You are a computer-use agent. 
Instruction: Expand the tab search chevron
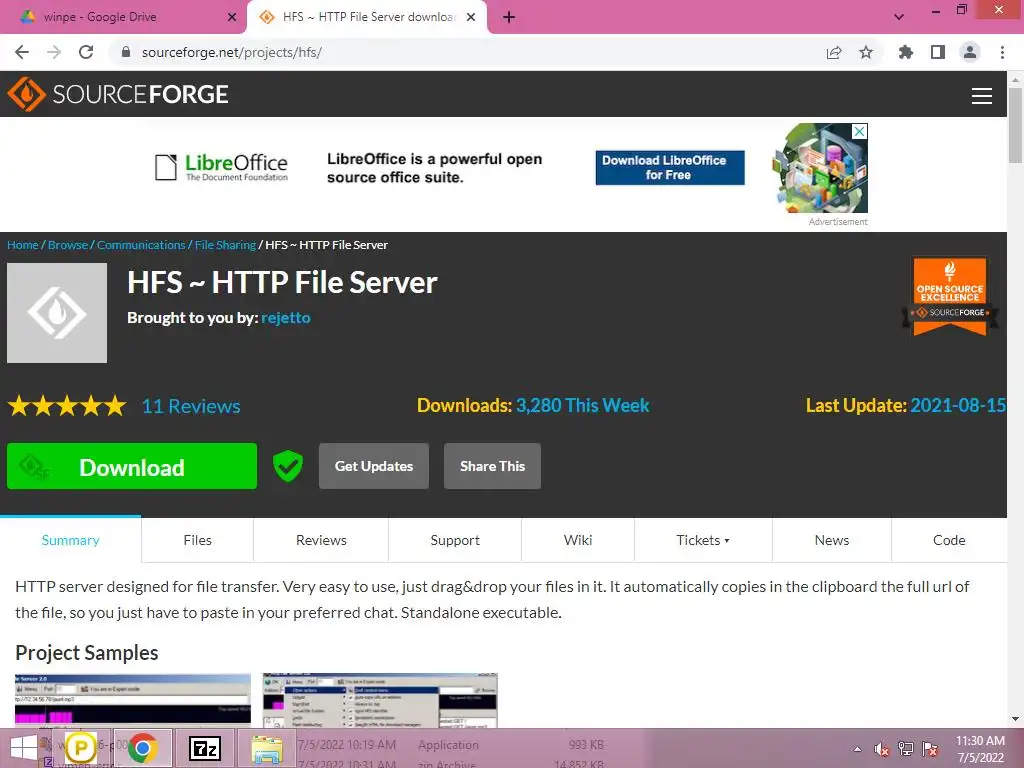(899, 17)
